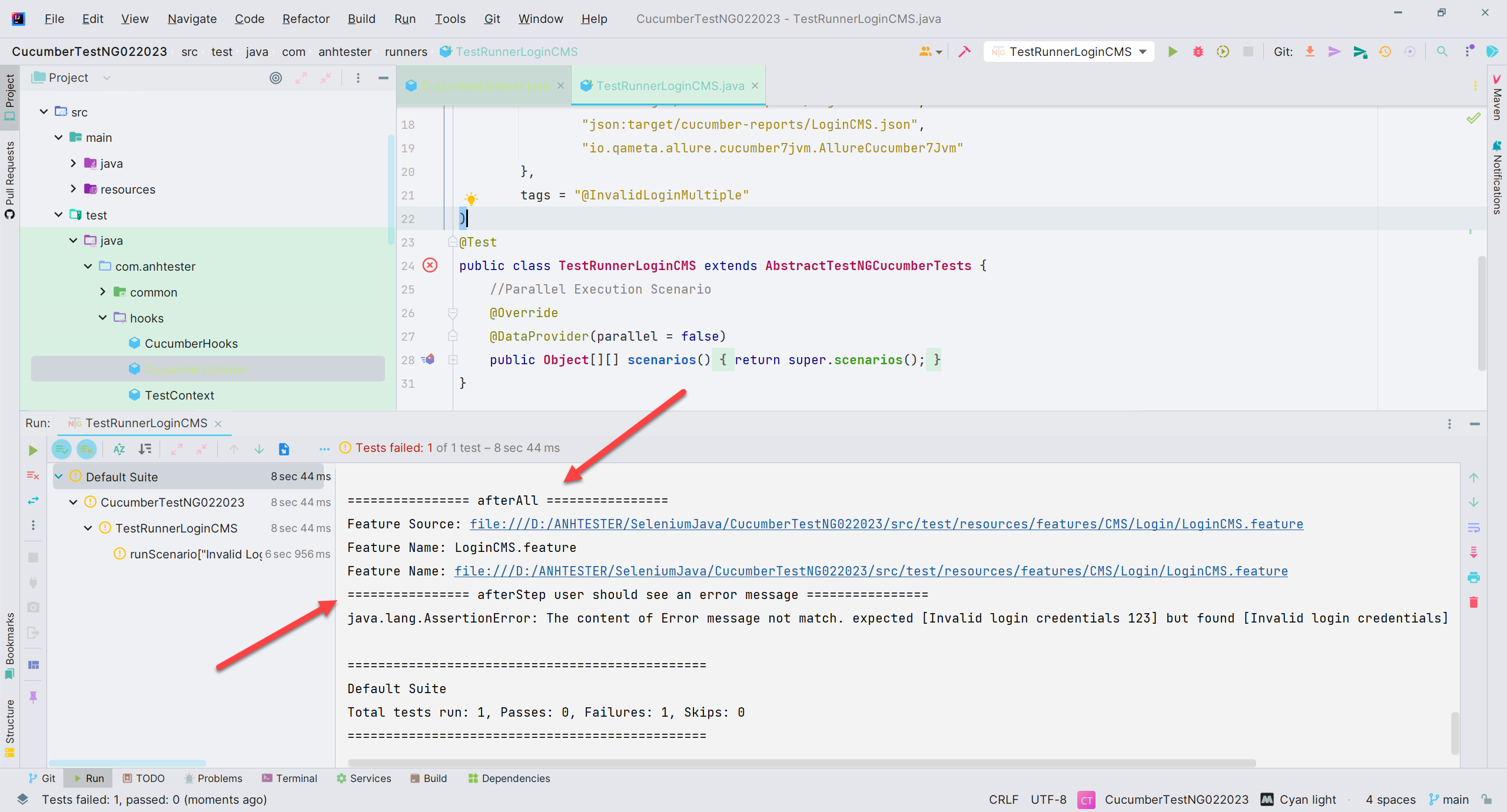Toggle soft-wrap in console output
Viewport: 1507px width, 812px height.
coord(1473,528)
